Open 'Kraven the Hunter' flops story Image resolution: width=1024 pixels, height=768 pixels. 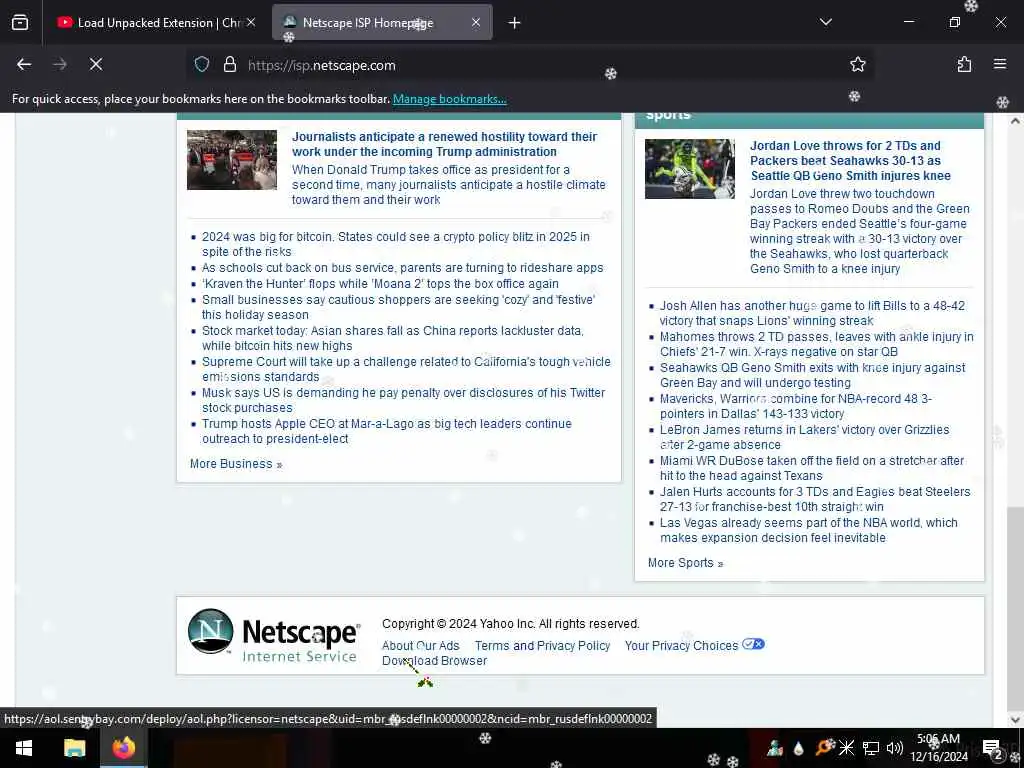click(380, 284)
